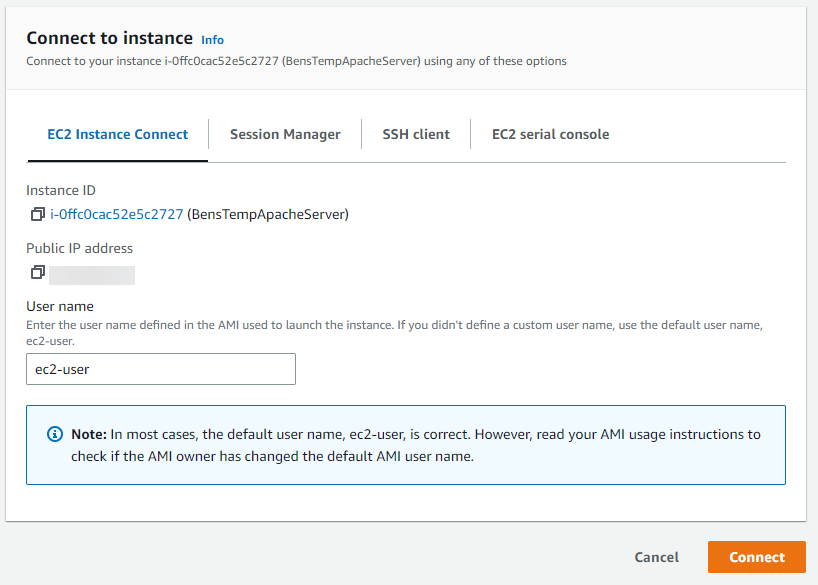This screenshot has width=818, height=585.
Task: Select the EC2 Instance Connect tab
Action: point(117,134)
